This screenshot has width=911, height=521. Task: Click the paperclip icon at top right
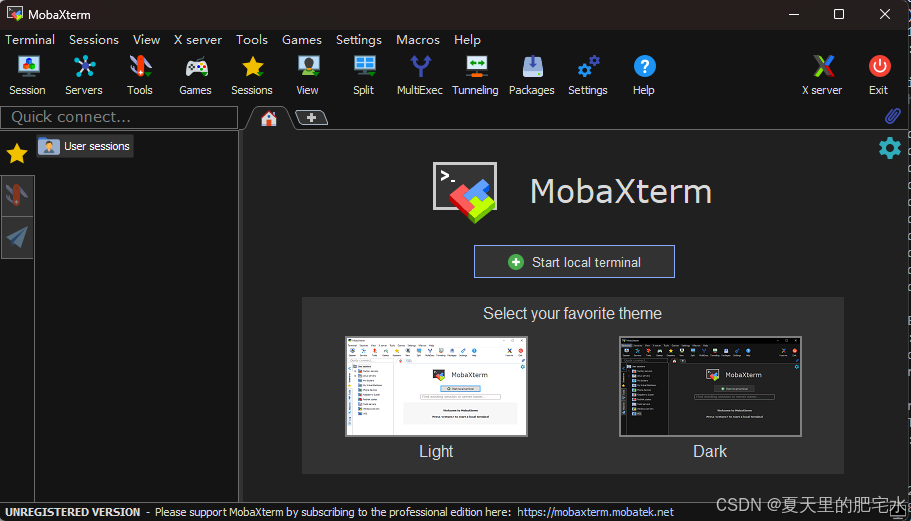tap(892, 116)
